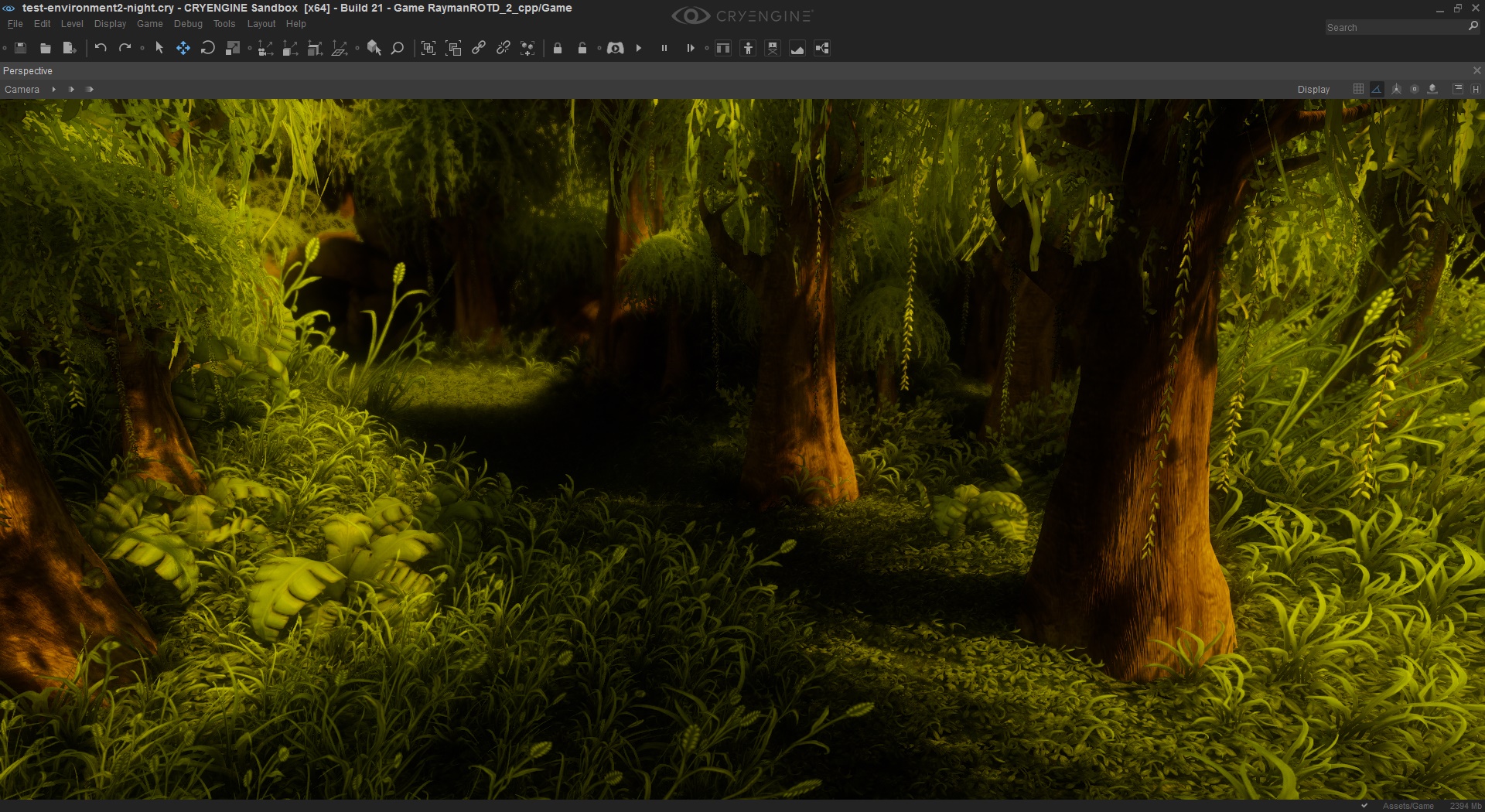Toggle grid snapping in viewport header
This screenshot has width=1485, height=812.
(x=1358, y=89)
